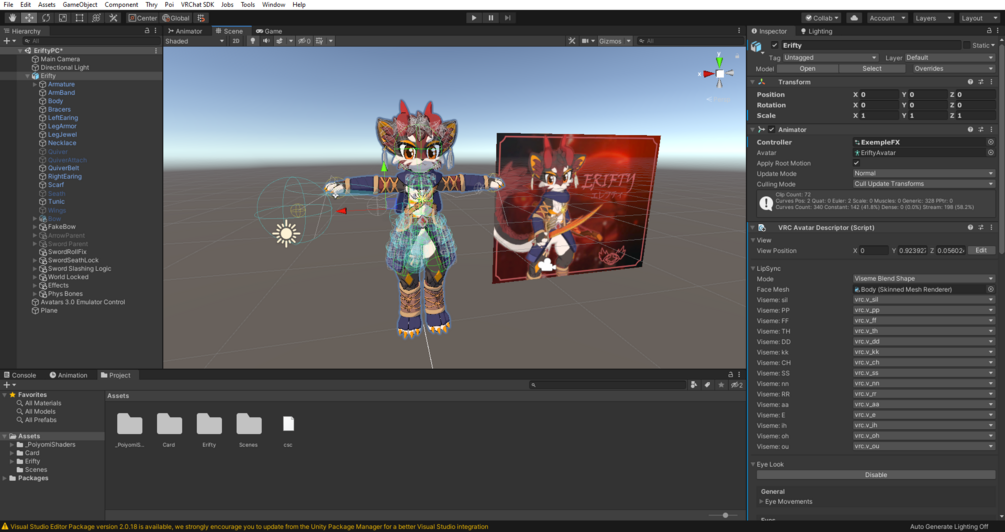The height and width of the screenshot is (532, 1005).
Task: Open the Shaded draw mode dropdown
Action: click(195, 41)
